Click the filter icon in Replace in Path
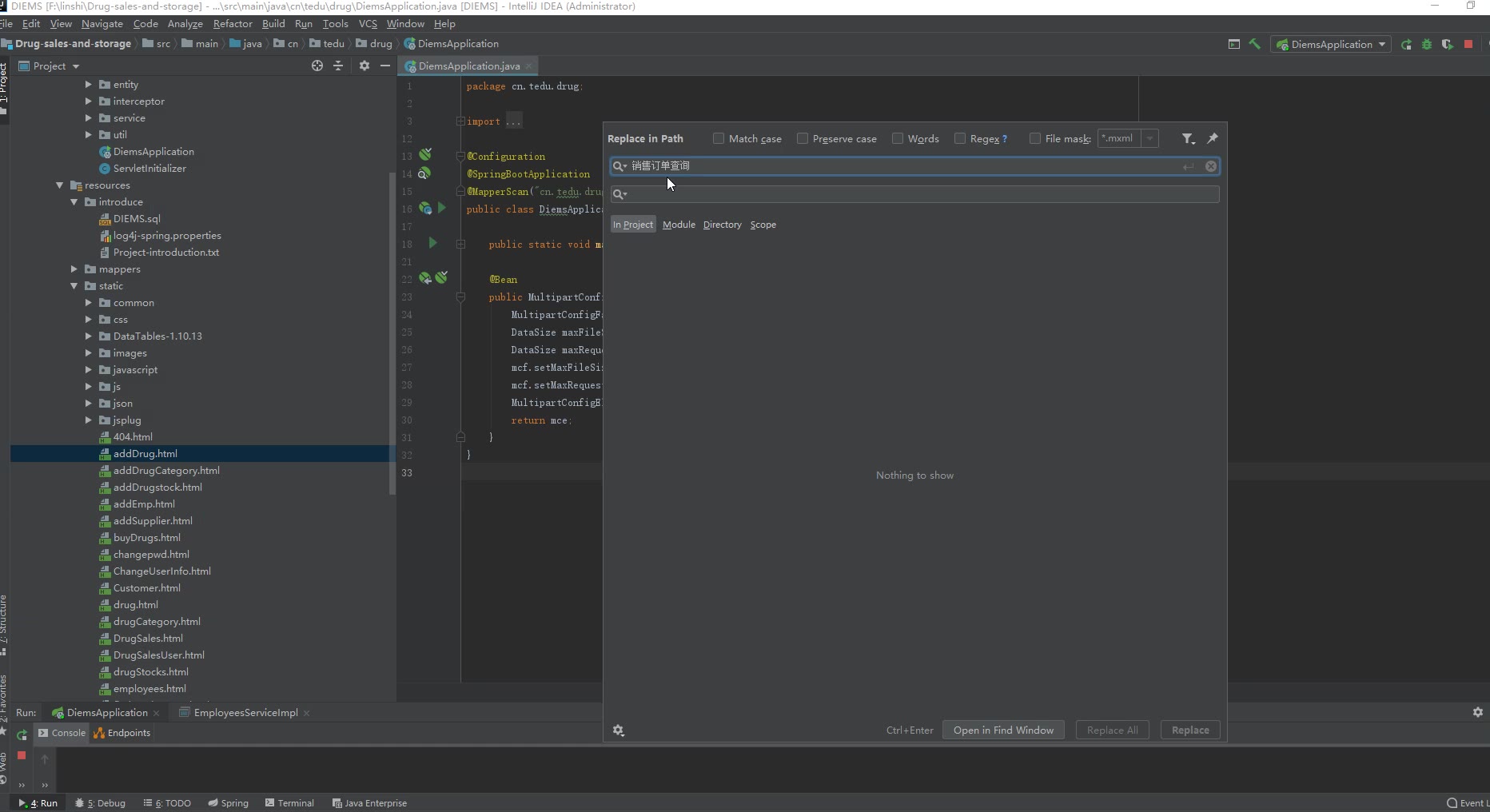1490x812 pixels. pos(1188,139)
